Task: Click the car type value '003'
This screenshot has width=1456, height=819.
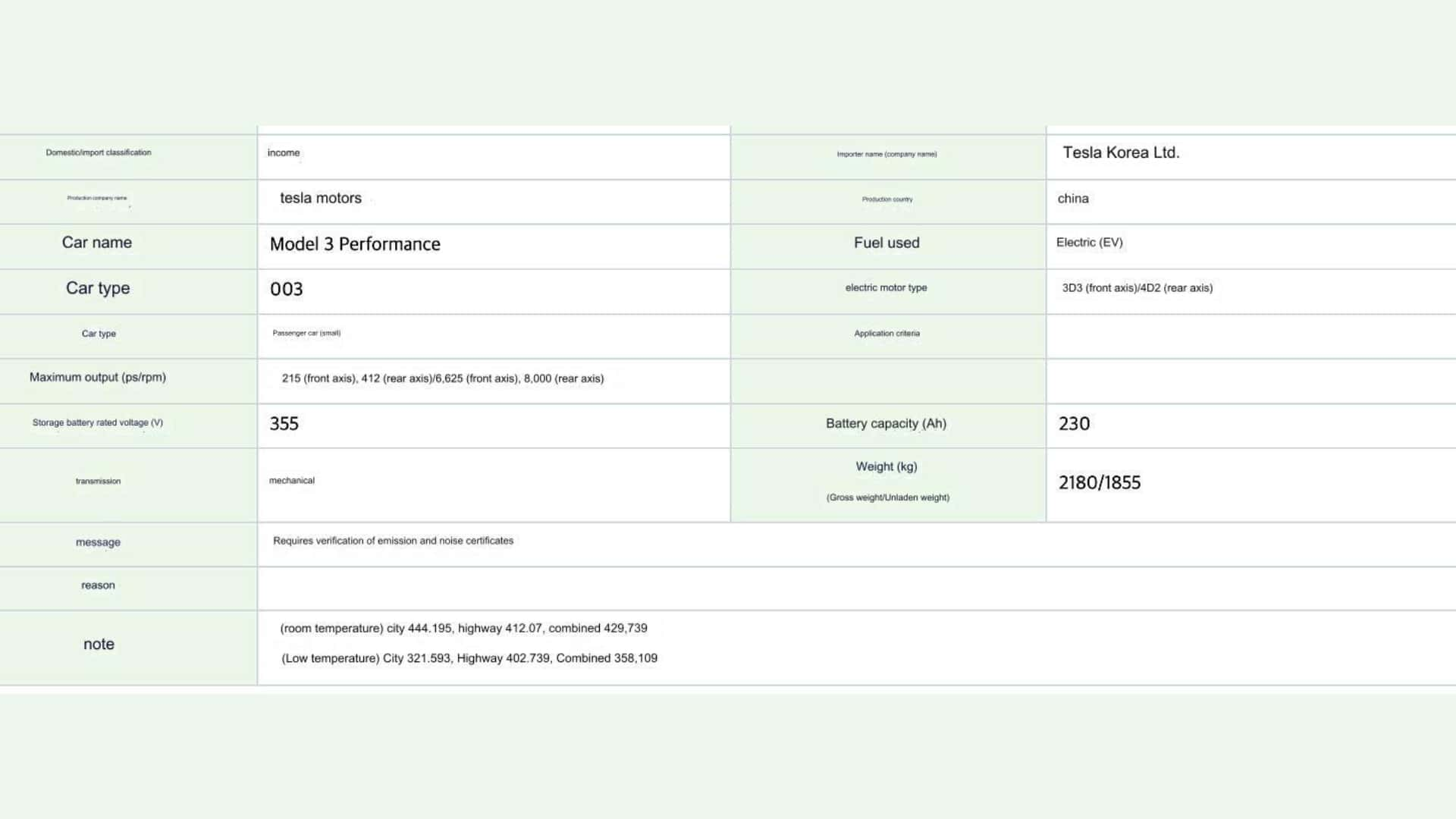Action: (x=287, y=289)
